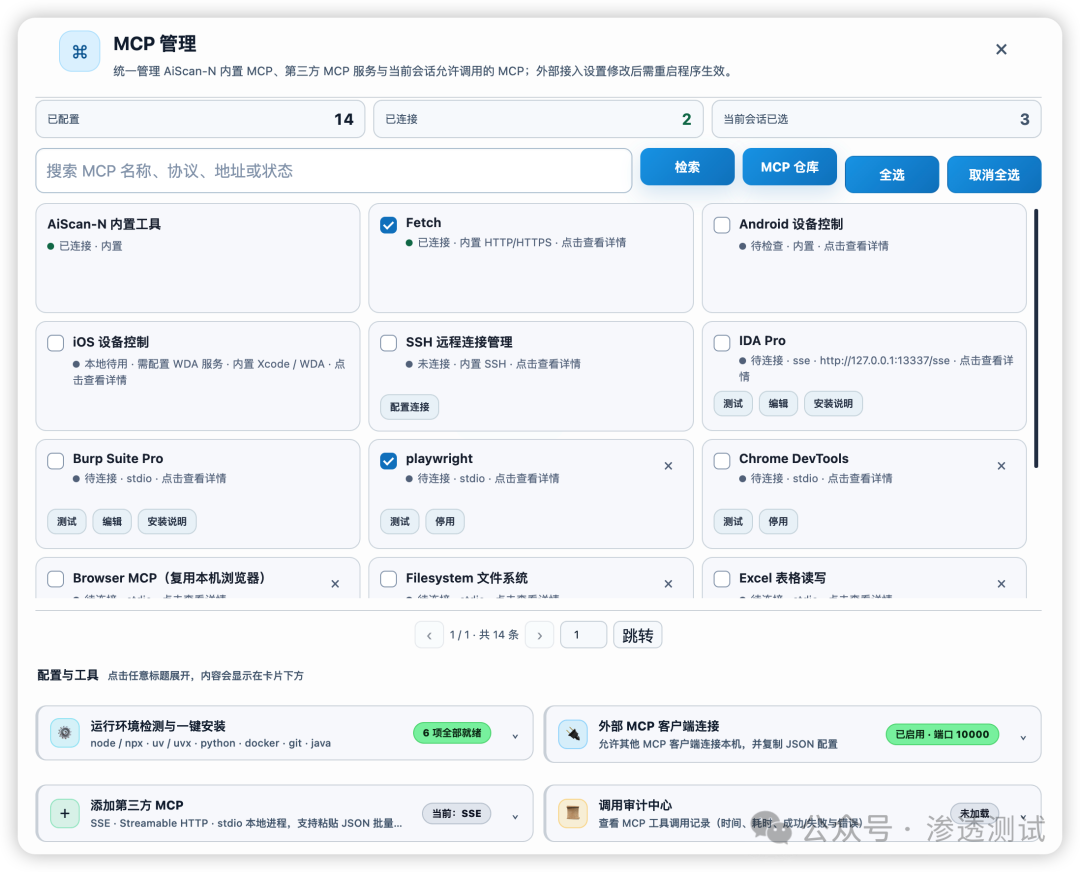Viewport: 1080px width, 872px height.
Task: Uncheck the Fetch MCP checkbox
Action: [388, 225]
